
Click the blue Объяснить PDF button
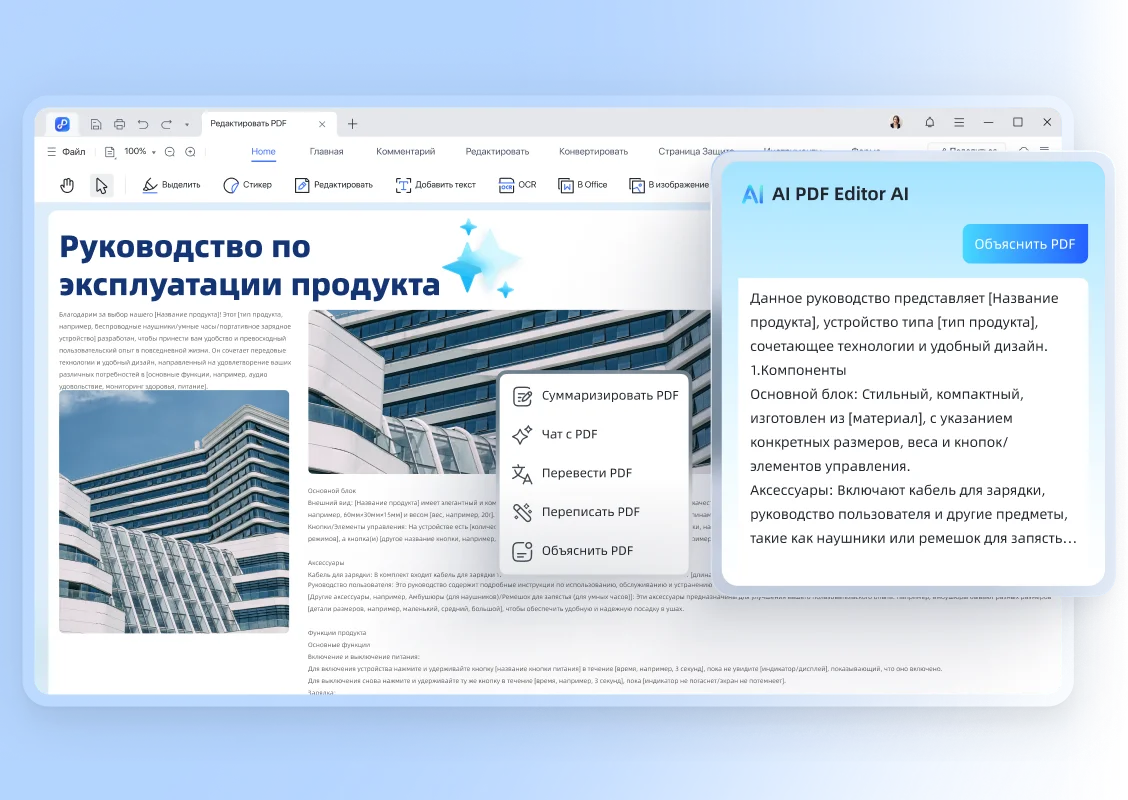point(1025,243)
